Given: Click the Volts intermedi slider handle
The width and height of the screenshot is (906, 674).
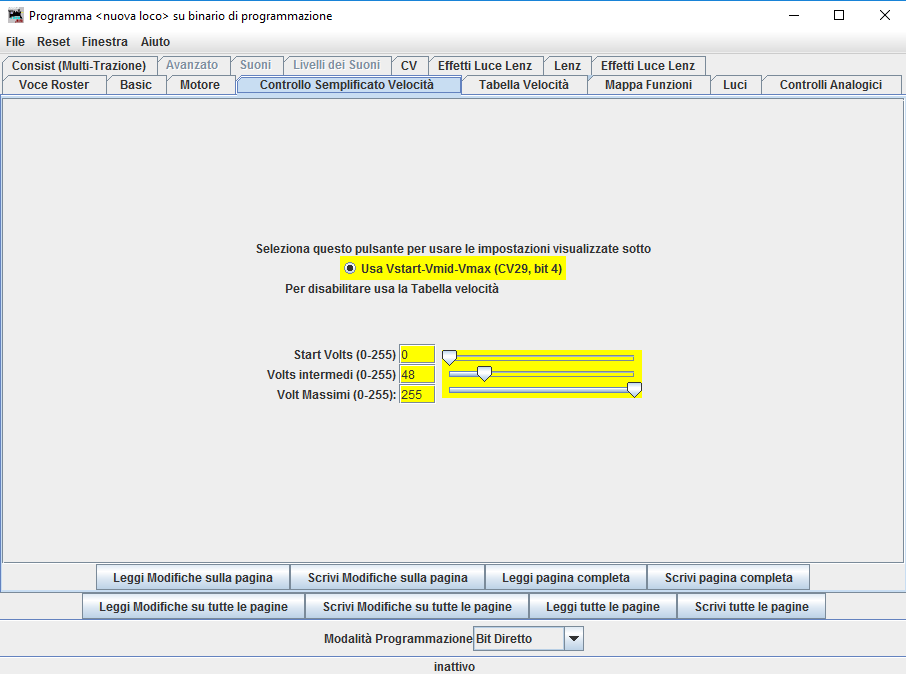Looking at the screenshot, I should 484,374.
